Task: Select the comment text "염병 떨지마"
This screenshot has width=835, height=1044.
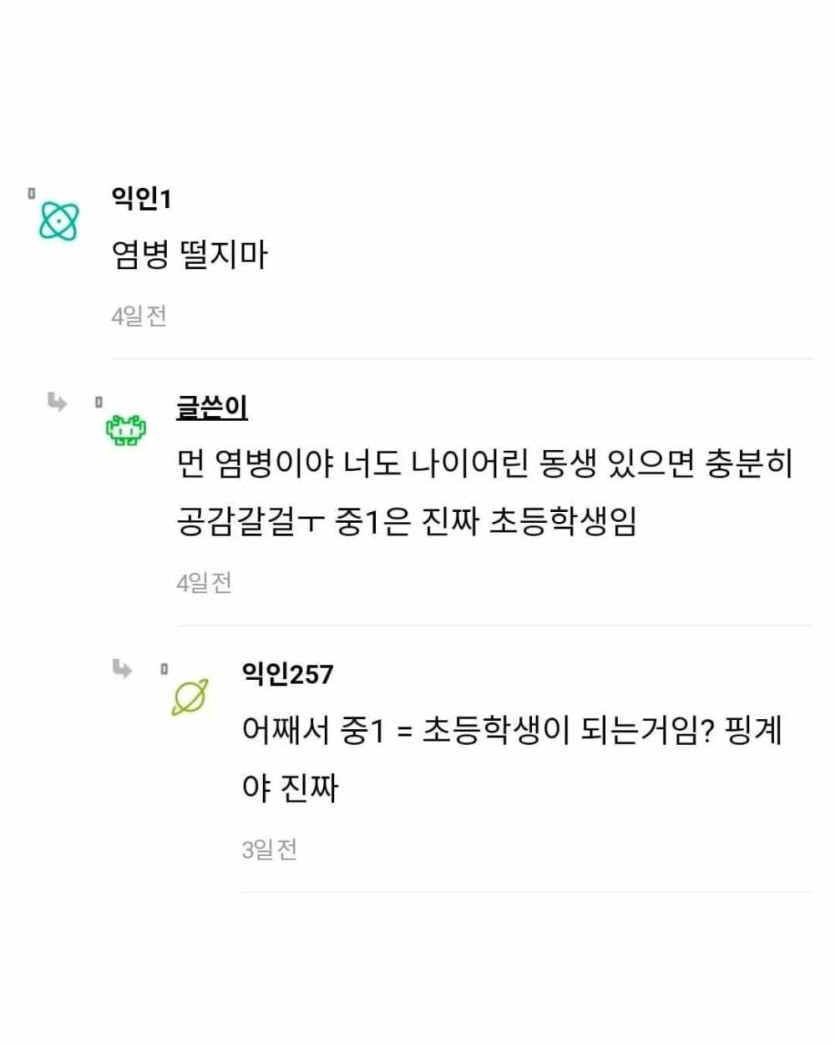Action: point(189,256)
